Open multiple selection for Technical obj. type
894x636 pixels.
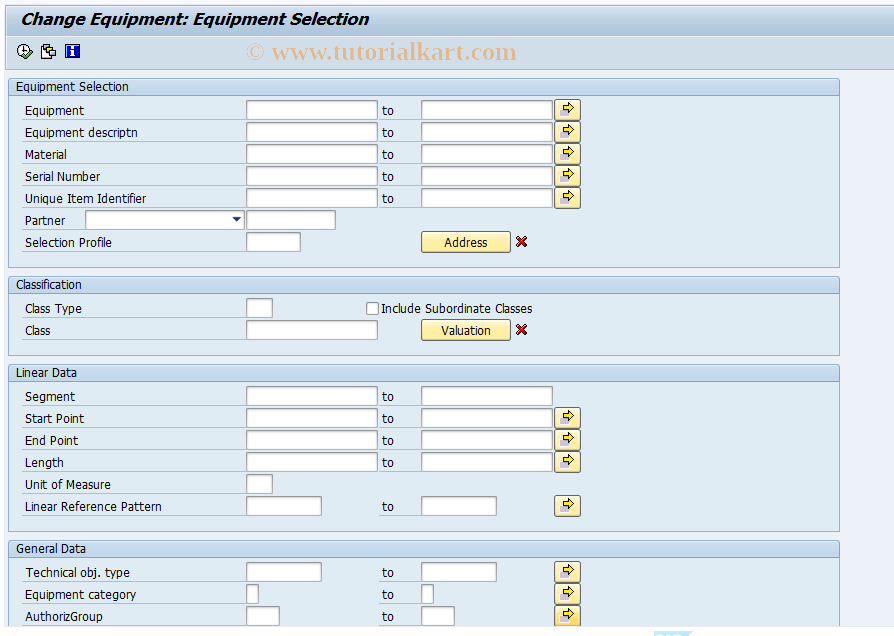[x=567, y=571]
